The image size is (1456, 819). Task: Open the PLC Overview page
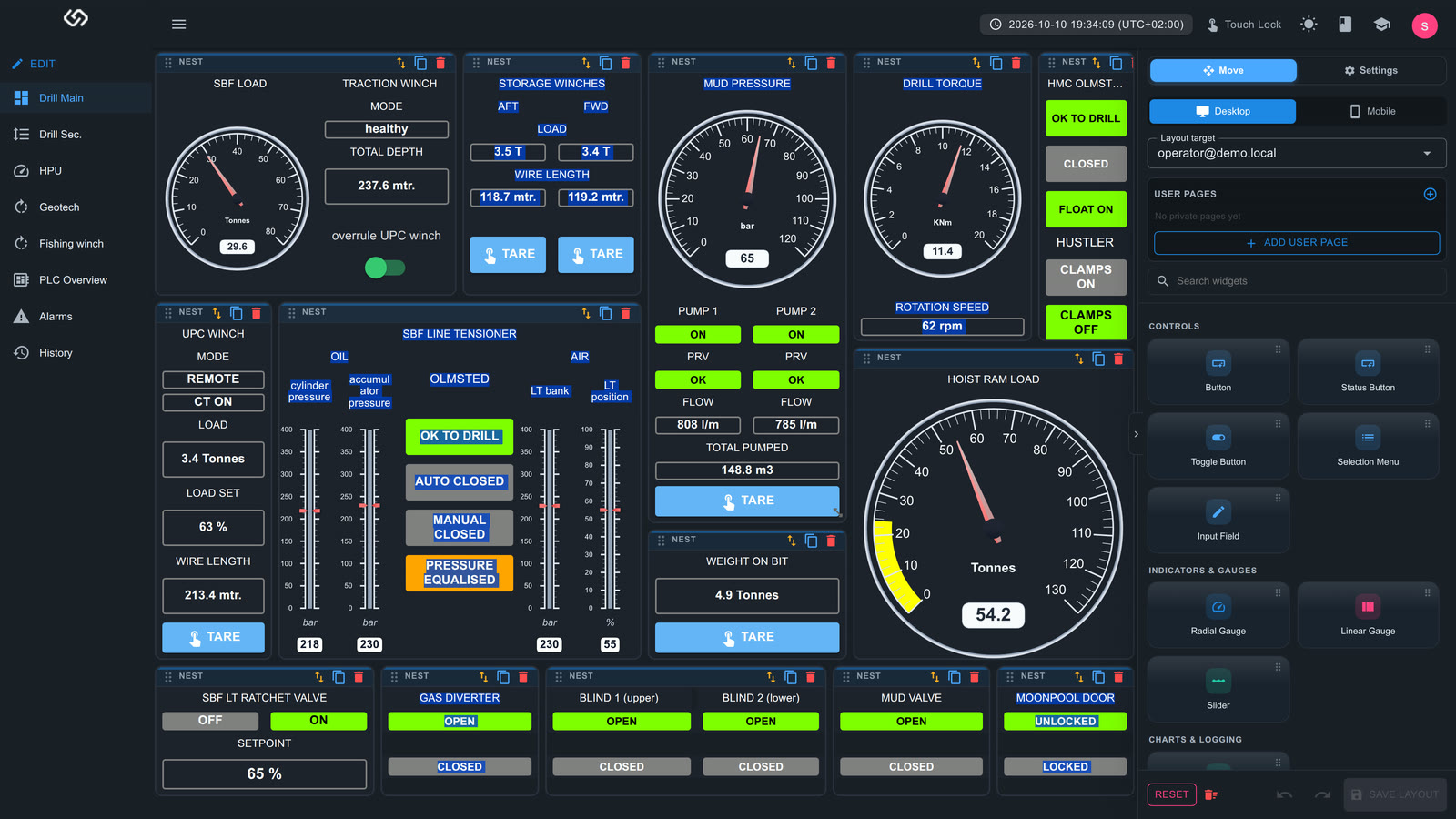76,280
